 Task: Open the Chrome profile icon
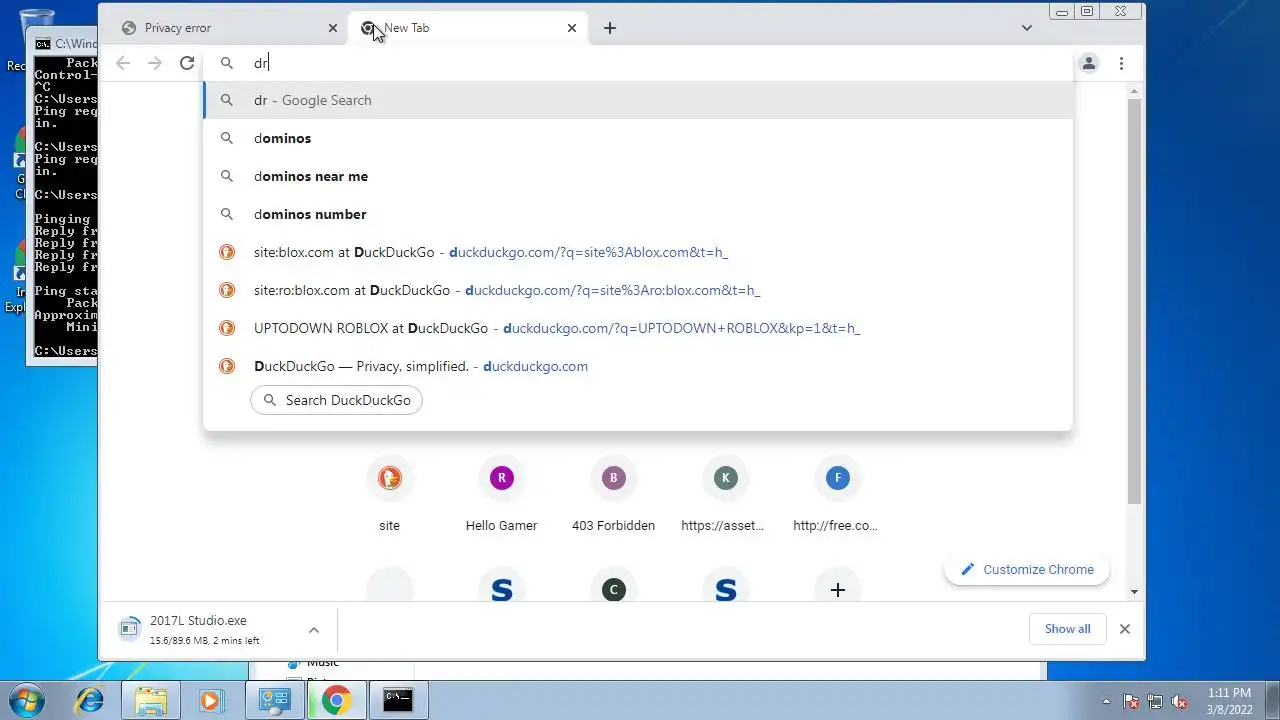[1089, 63]
